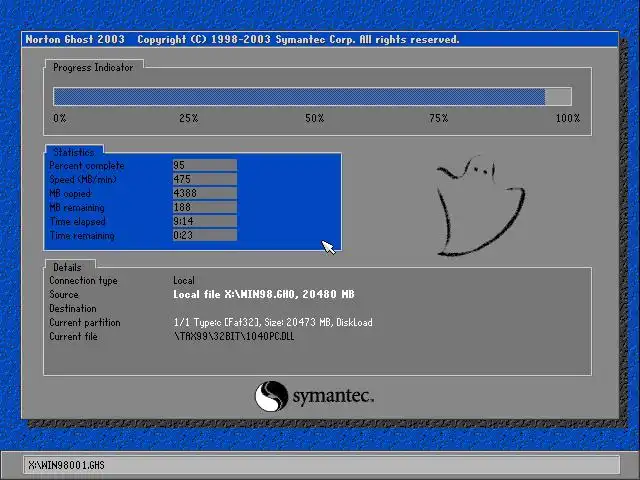Click the Time remaining value 0:23

click(x=204, y=235)
